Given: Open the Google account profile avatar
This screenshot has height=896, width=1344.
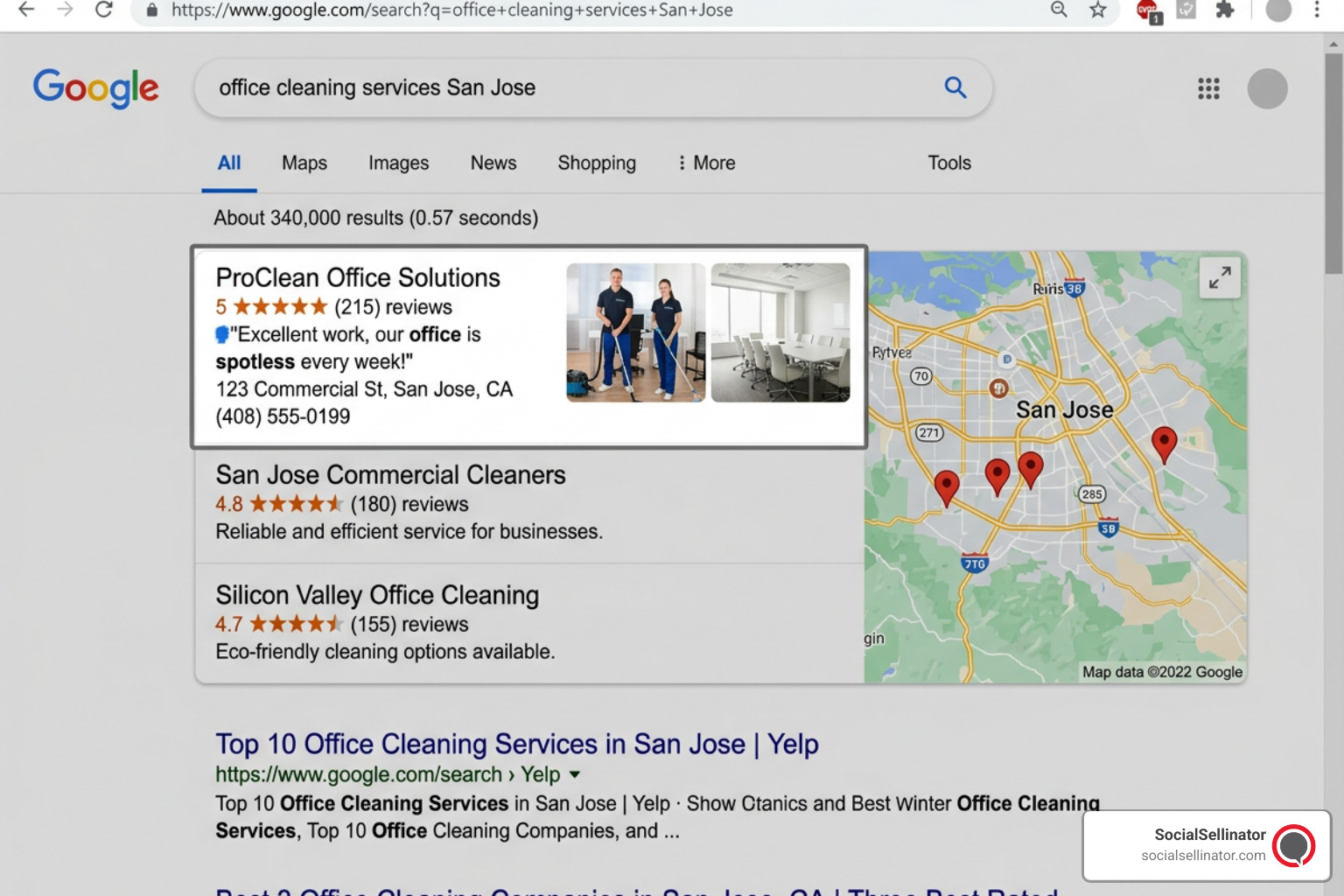Looking at the screenshot, I should 1267,88.
